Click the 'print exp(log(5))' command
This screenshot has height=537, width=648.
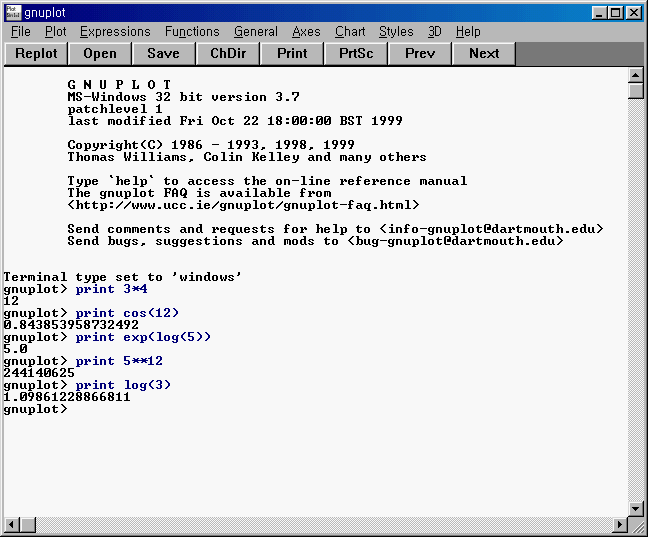click(x=143, y=337)
